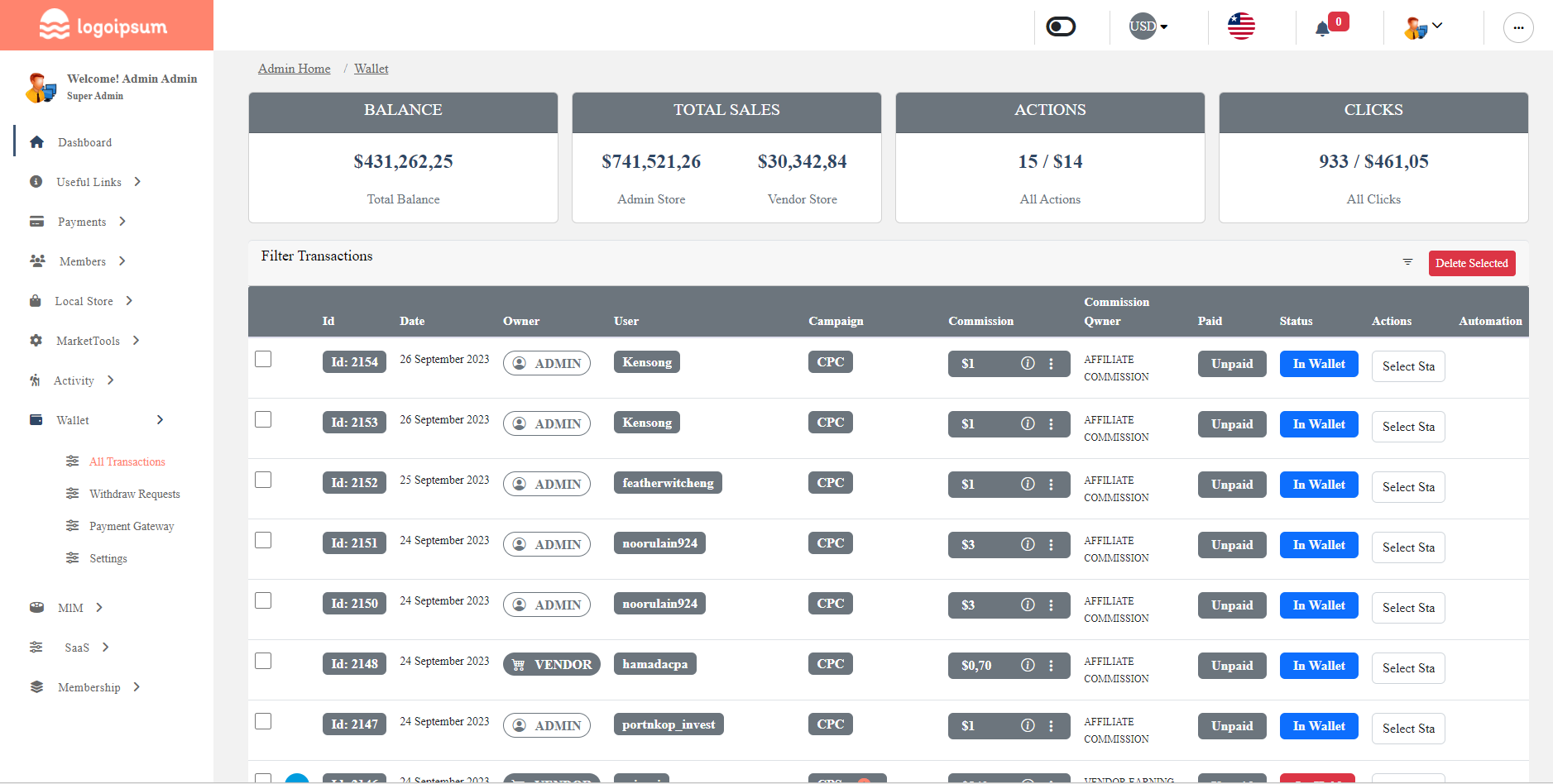
Task: Open the Withdraw Requests menu item
Action: point(134,494)
